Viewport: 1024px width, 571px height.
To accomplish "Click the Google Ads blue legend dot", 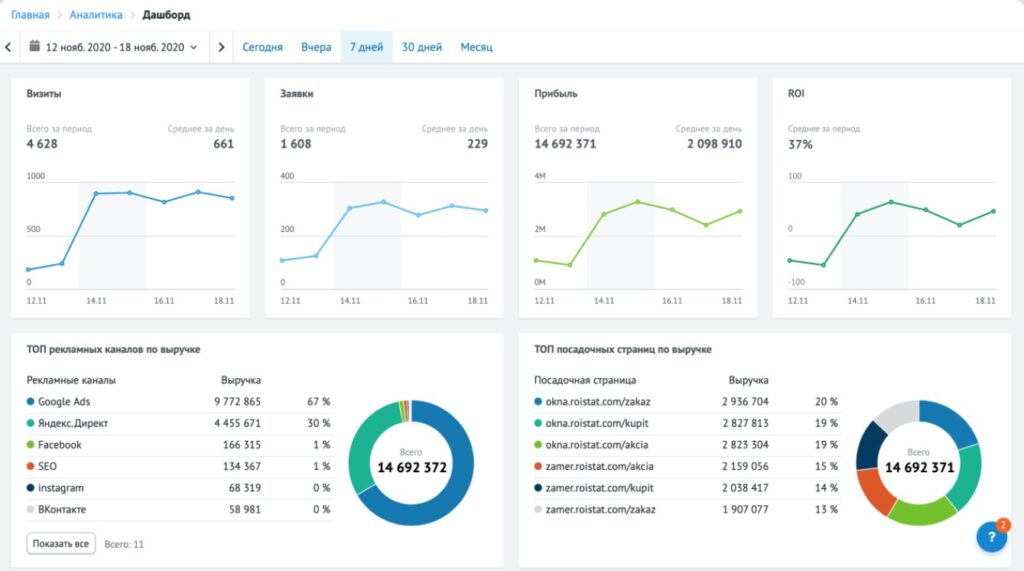I will pos(30,402).
